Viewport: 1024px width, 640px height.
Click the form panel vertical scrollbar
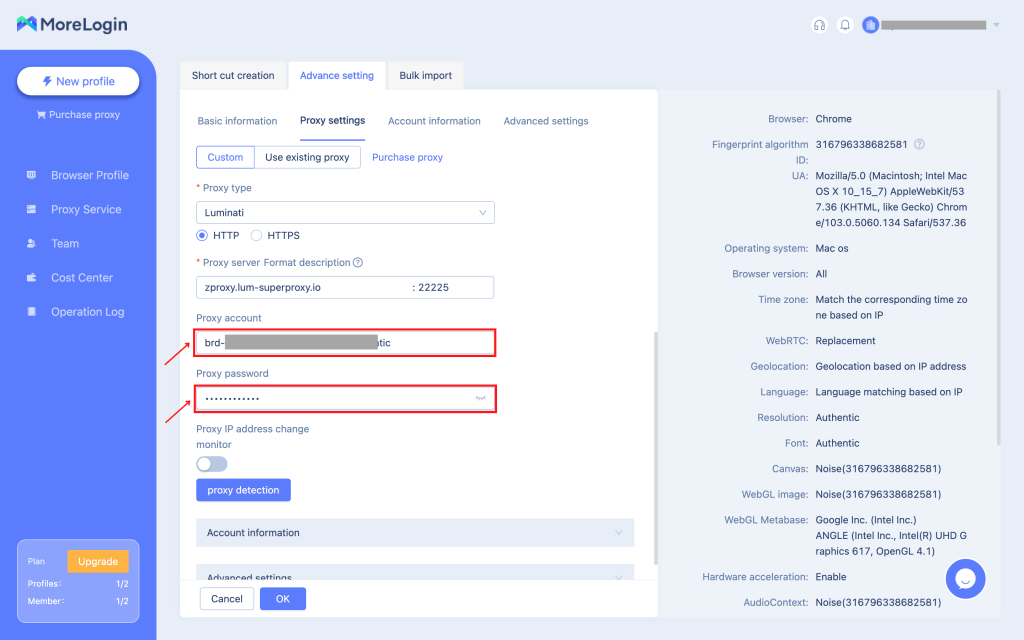pyautogui.click(x=656, y=448)
